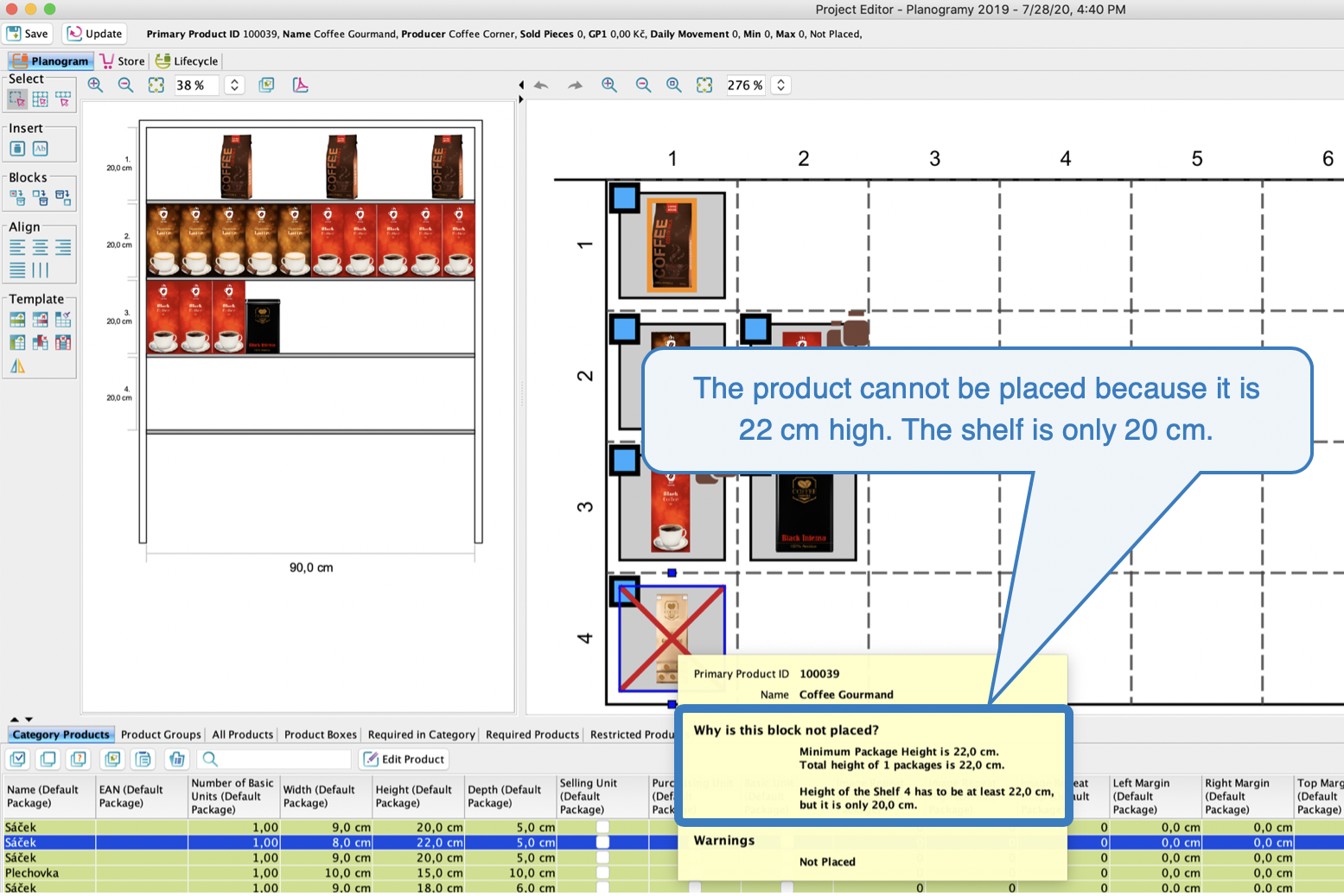Viewport: 1344px width, 896px height.
Task: Insert a text label with the Ab icon
Action: pyautogui.click(x=41, y=149)
